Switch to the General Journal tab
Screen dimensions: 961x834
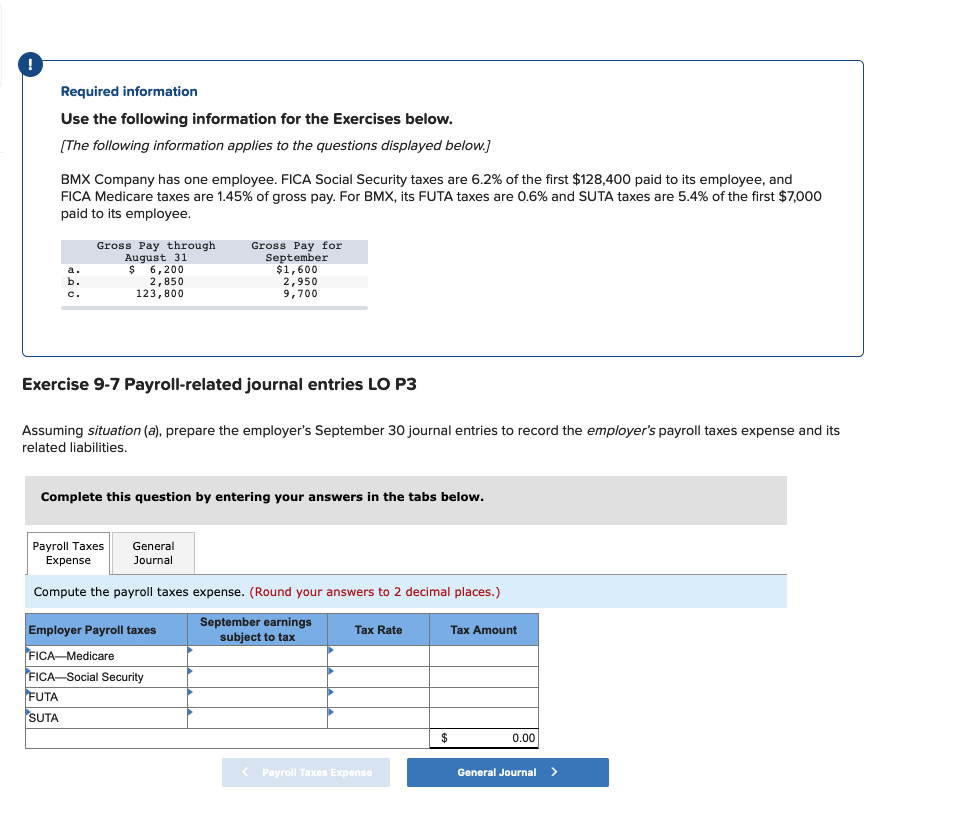[152, 553]
